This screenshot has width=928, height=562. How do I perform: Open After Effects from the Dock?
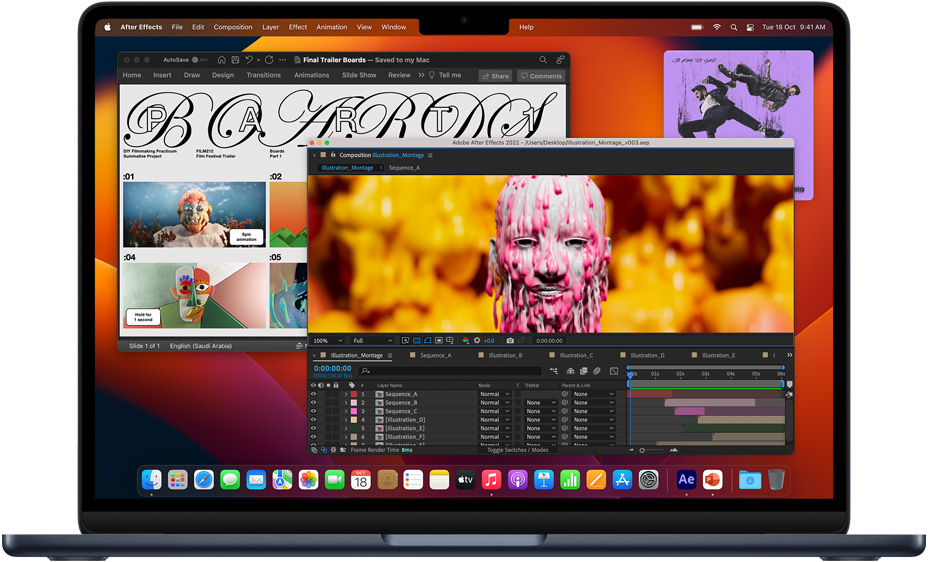[x=686, y=480]
